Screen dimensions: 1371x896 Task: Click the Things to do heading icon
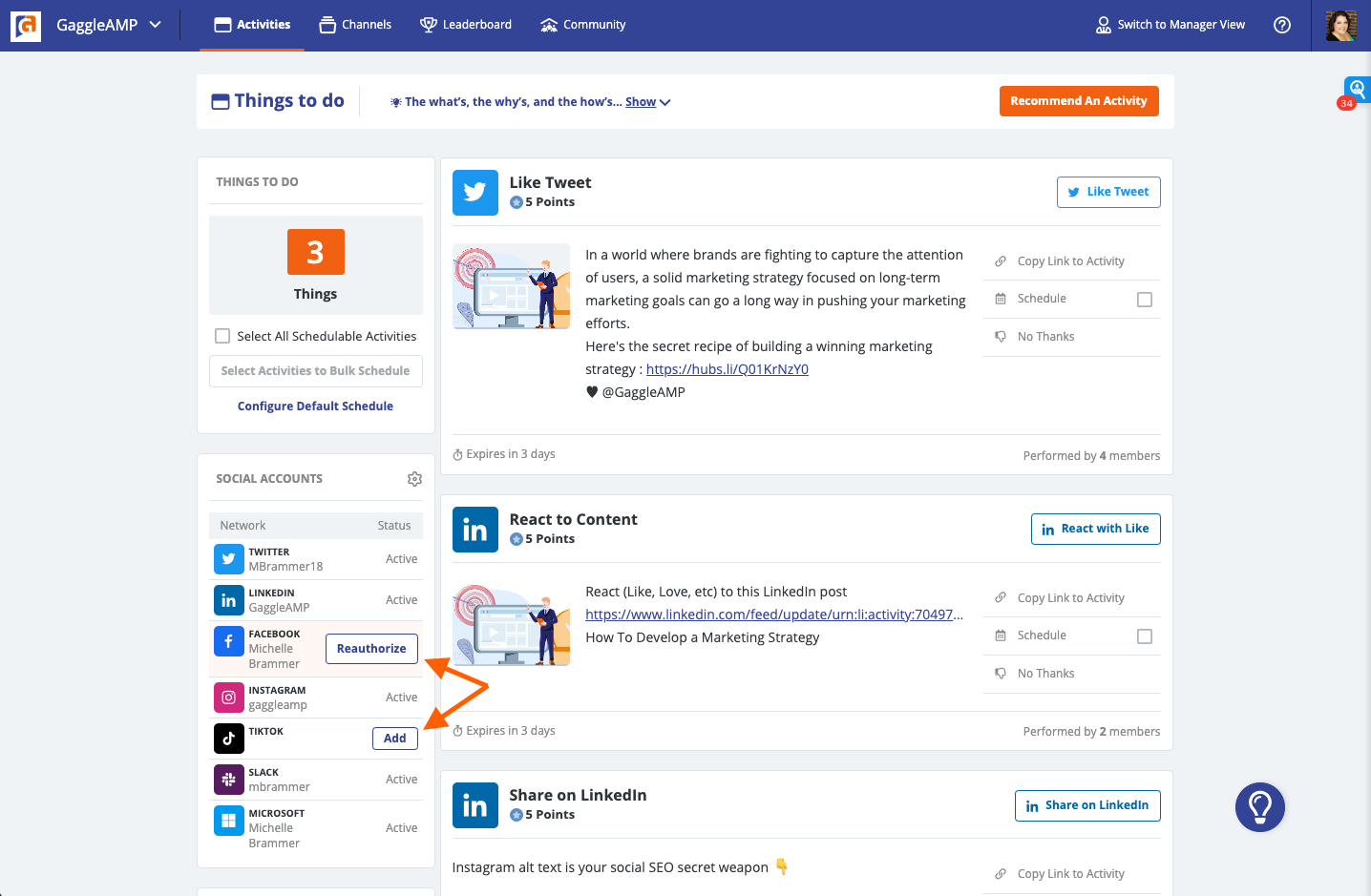point(221,102)
